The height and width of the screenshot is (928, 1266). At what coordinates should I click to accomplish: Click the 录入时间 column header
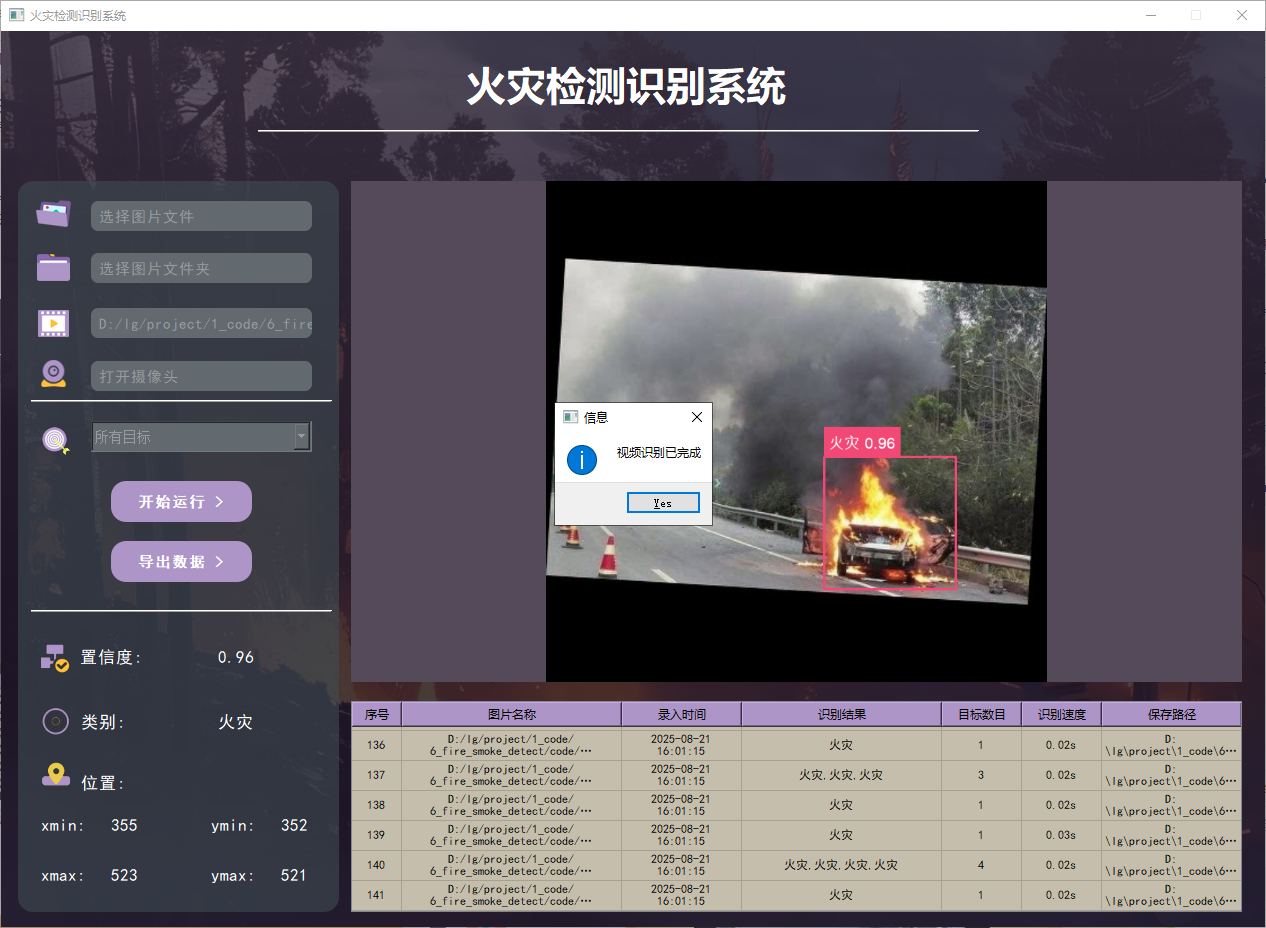[681, 714]
